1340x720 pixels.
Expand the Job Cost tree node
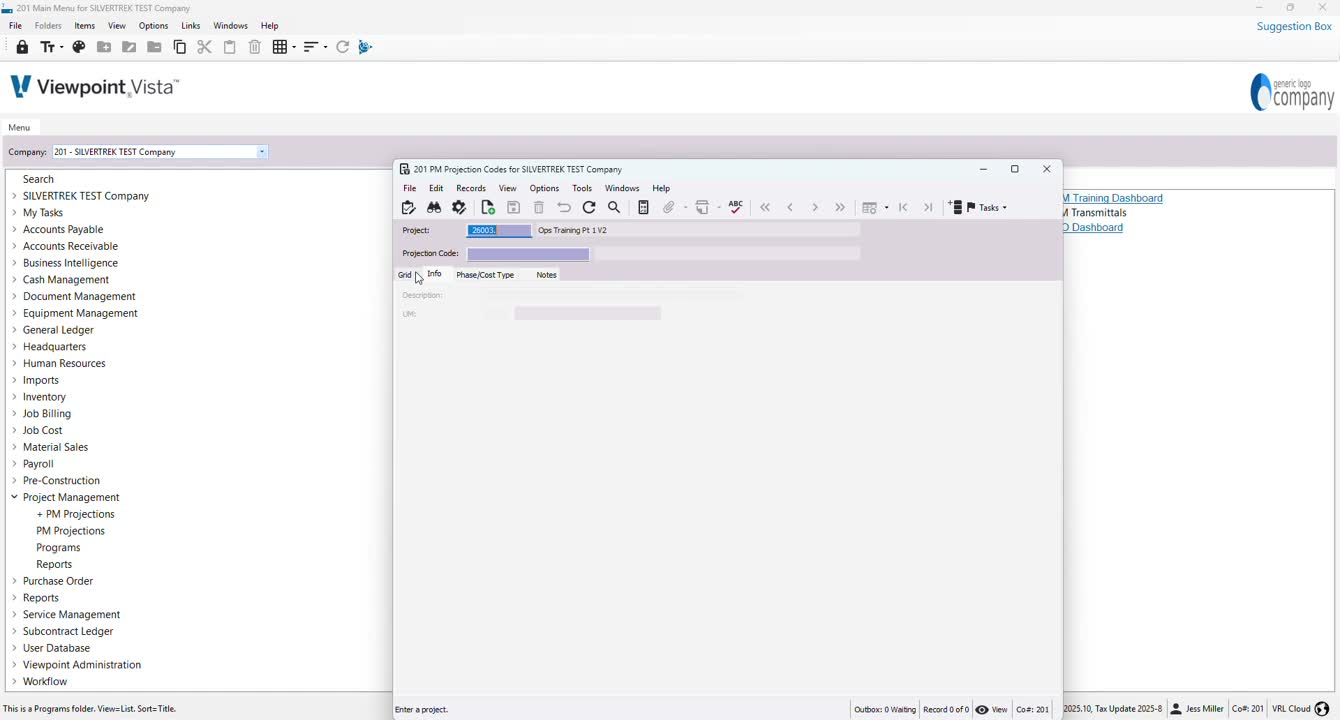pos(15,430)
